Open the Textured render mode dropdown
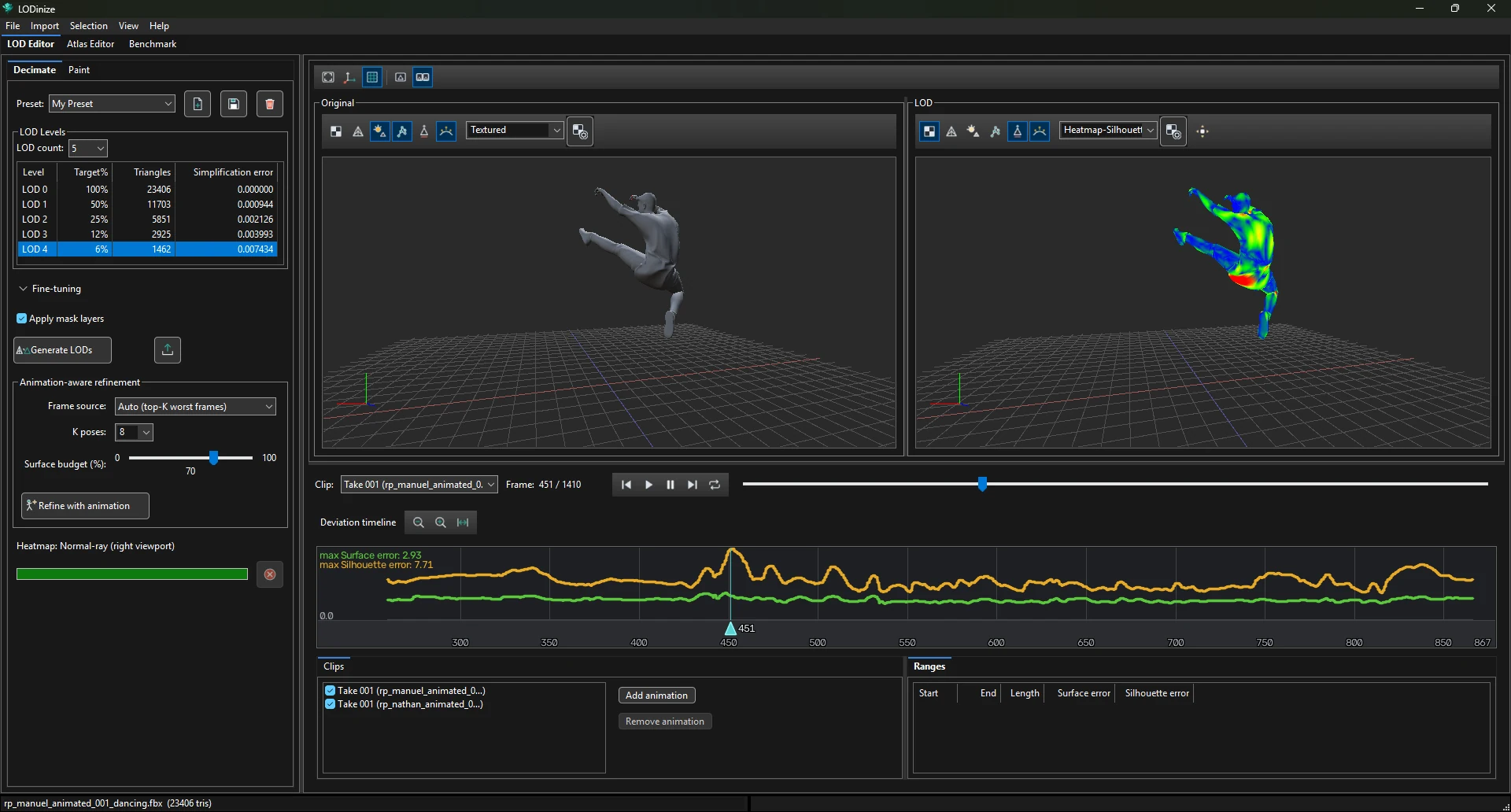The image size is (1511, 812). (x=515, y=131)
